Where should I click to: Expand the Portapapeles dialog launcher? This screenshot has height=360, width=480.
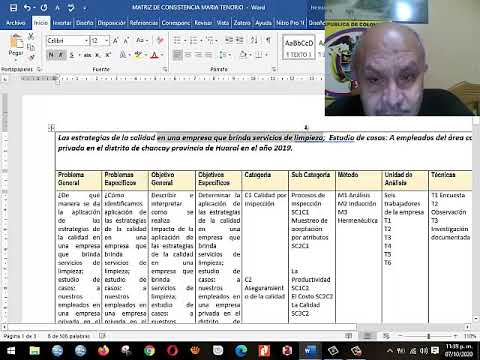39,69
